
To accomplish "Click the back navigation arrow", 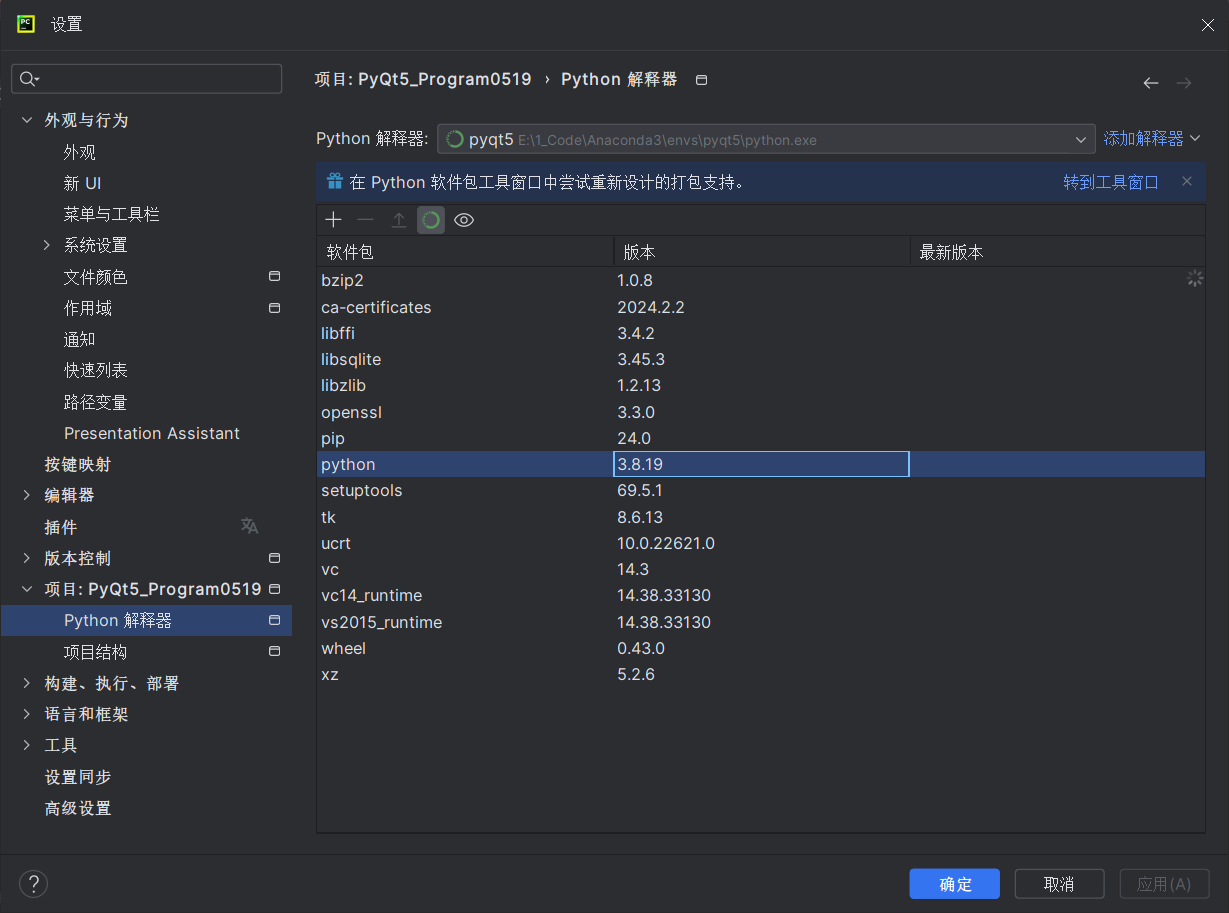I will click(1151, 83).
